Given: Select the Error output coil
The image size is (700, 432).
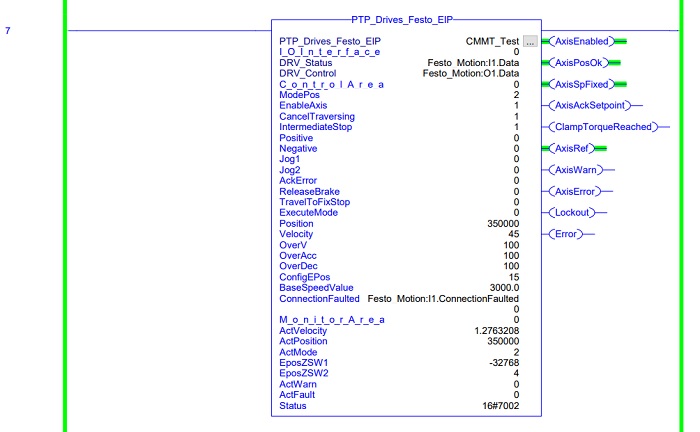Looking at the screenshot, I should tap(566, 234).
